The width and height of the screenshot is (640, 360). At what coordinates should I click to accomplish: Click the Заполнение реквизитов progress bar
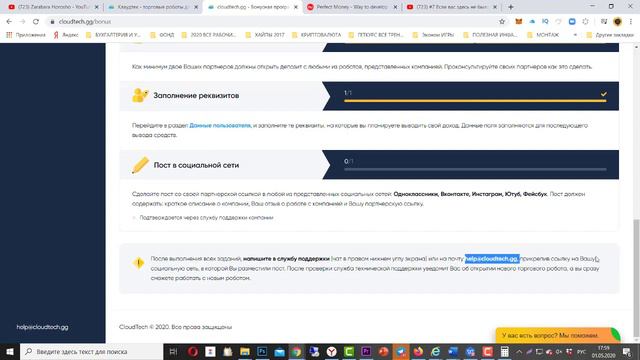coord(475,100)
